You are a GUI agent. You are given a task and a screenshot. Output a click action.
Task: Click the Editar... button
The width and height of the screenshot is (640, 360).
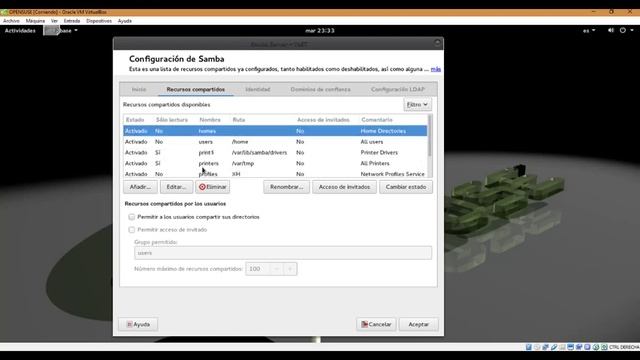(x=176, y=187)
